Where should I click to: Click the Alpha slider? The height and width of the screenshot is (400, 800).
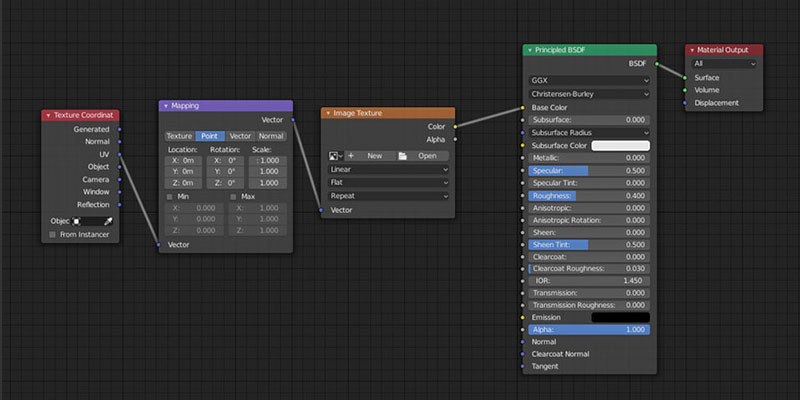589,330
